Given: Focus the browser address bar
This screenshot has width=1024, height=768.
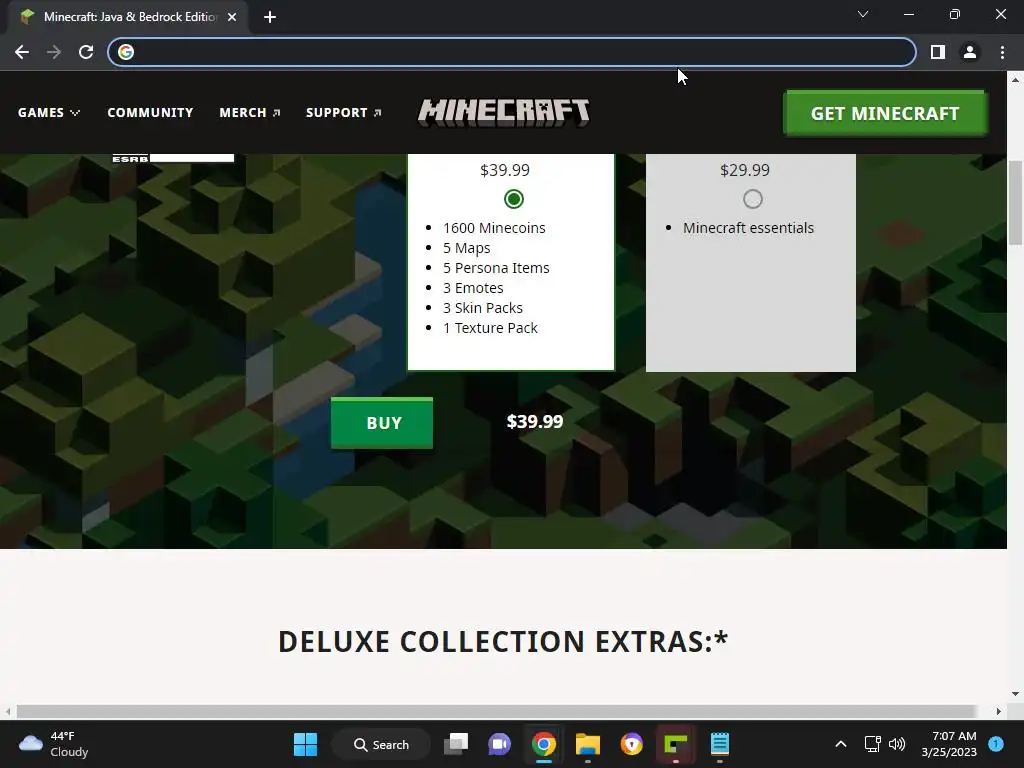Looking at the screenshot, I should 512,52.
